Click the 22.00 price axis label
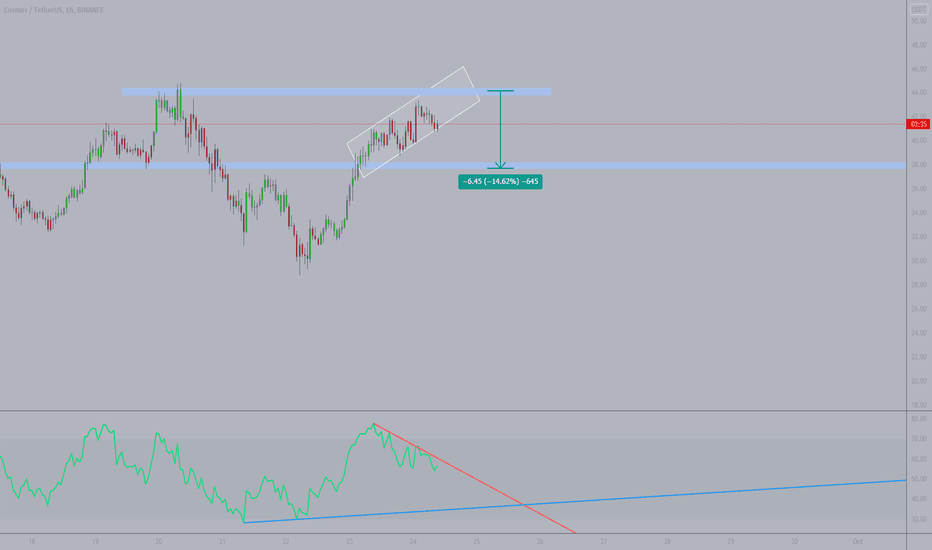The image size is (932, 550). [x=919, y=357]
